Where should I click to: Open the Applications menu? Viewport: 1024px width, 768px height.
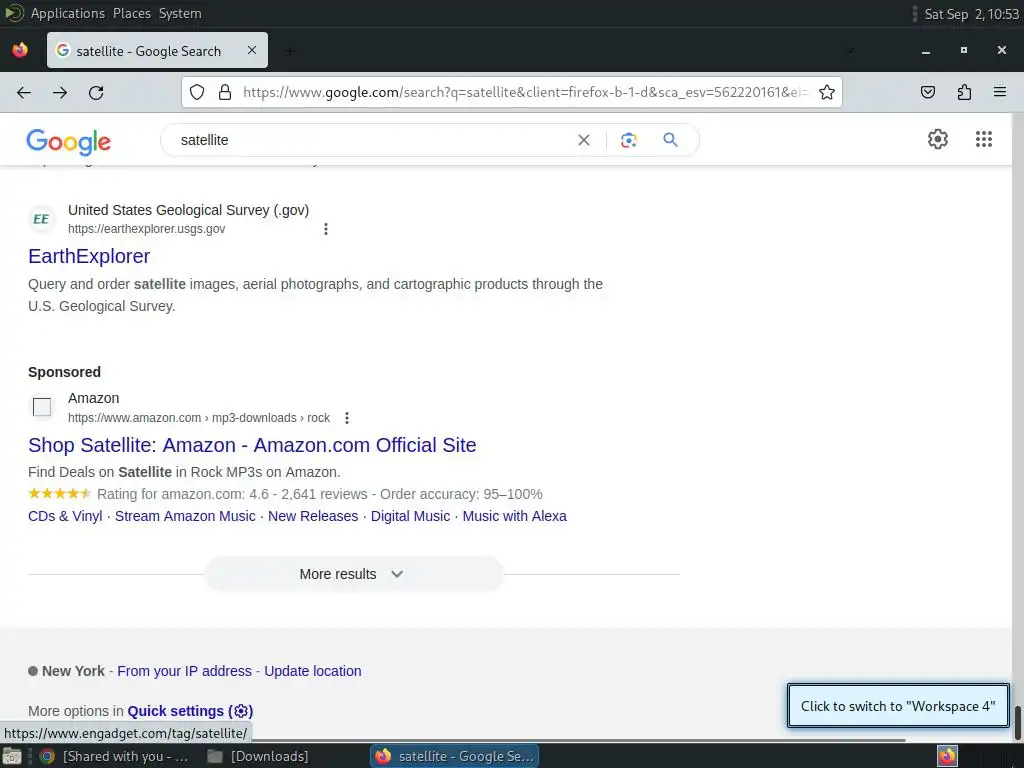click(67, 13)
